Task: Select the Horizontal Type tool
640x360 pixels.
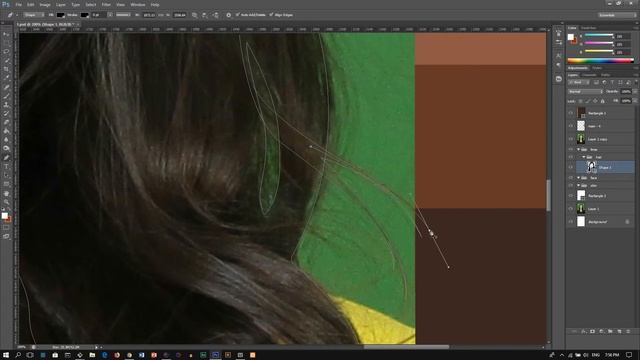Action: (6, 167)
